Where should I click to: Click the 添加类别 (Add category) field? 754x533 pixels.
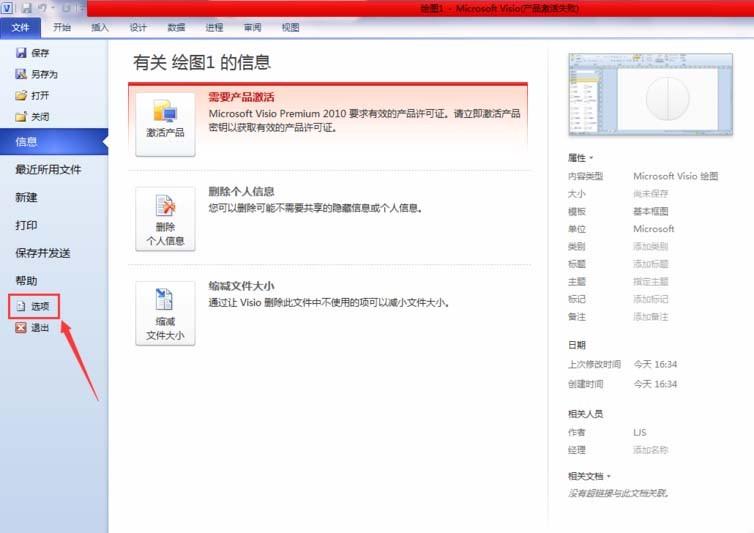pyautogui.click(x=651, y=247)
